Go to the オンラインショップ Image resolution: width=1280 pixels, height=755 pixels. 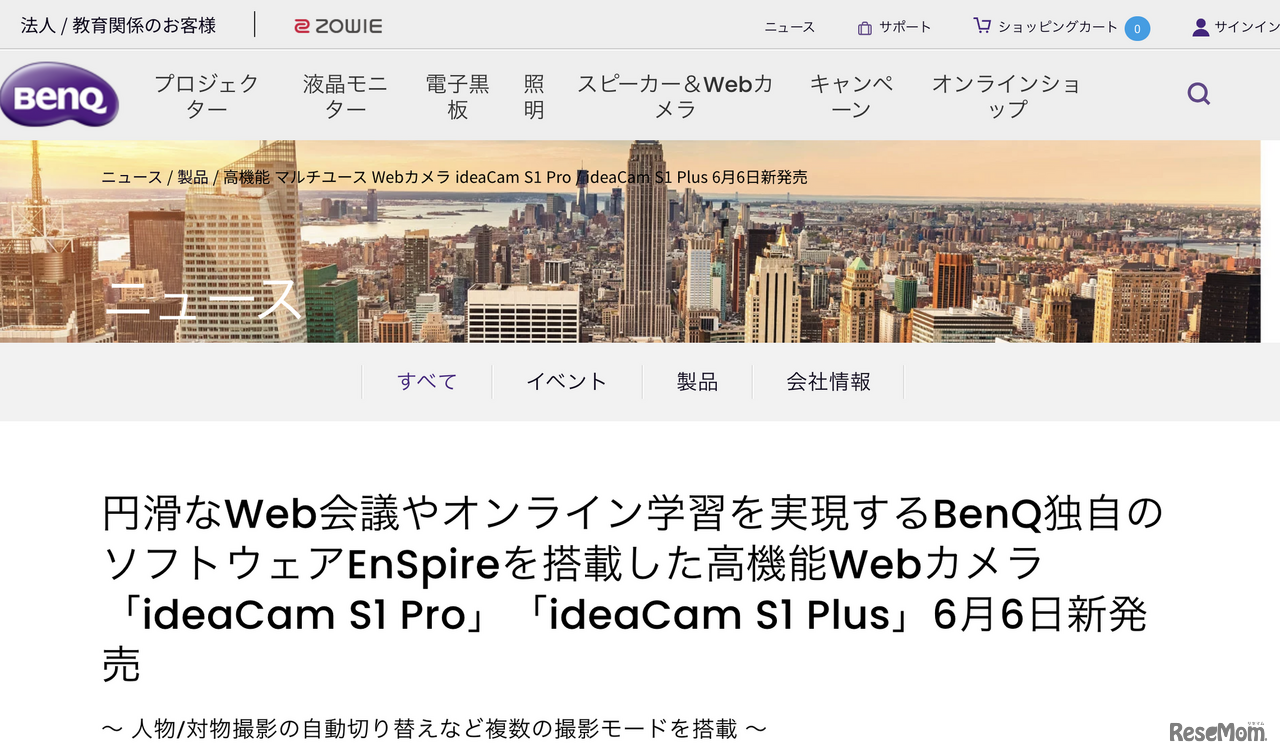1007,97
